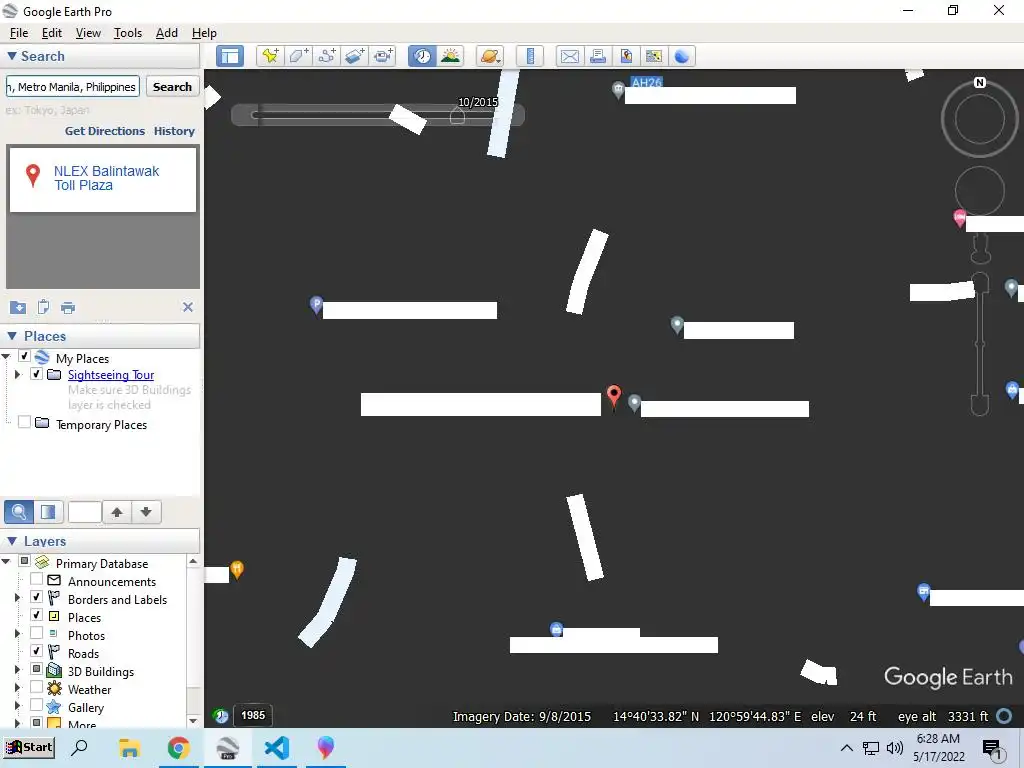The image size is (1024, 768).
Task: Click the blue Earth globe toolbar icon
Action: coord(682,56)
